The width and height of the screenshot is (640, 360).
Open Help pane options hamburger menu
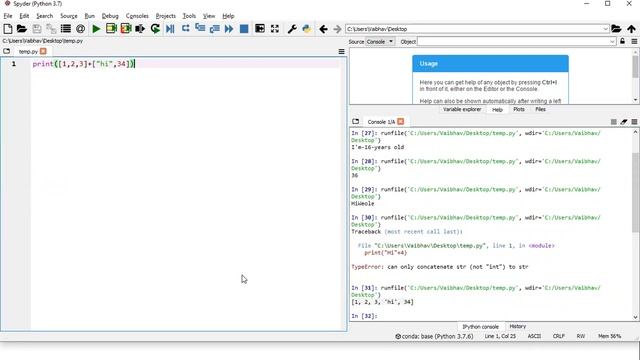point(634,41)
